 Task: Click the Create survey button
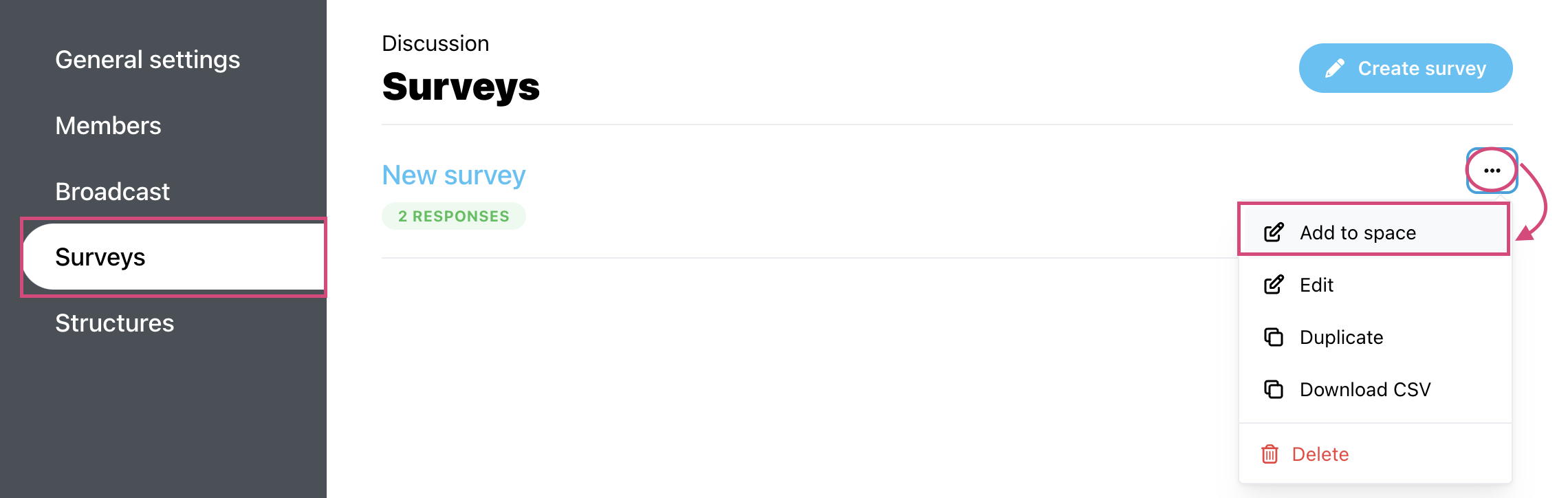coord(1405,68)
